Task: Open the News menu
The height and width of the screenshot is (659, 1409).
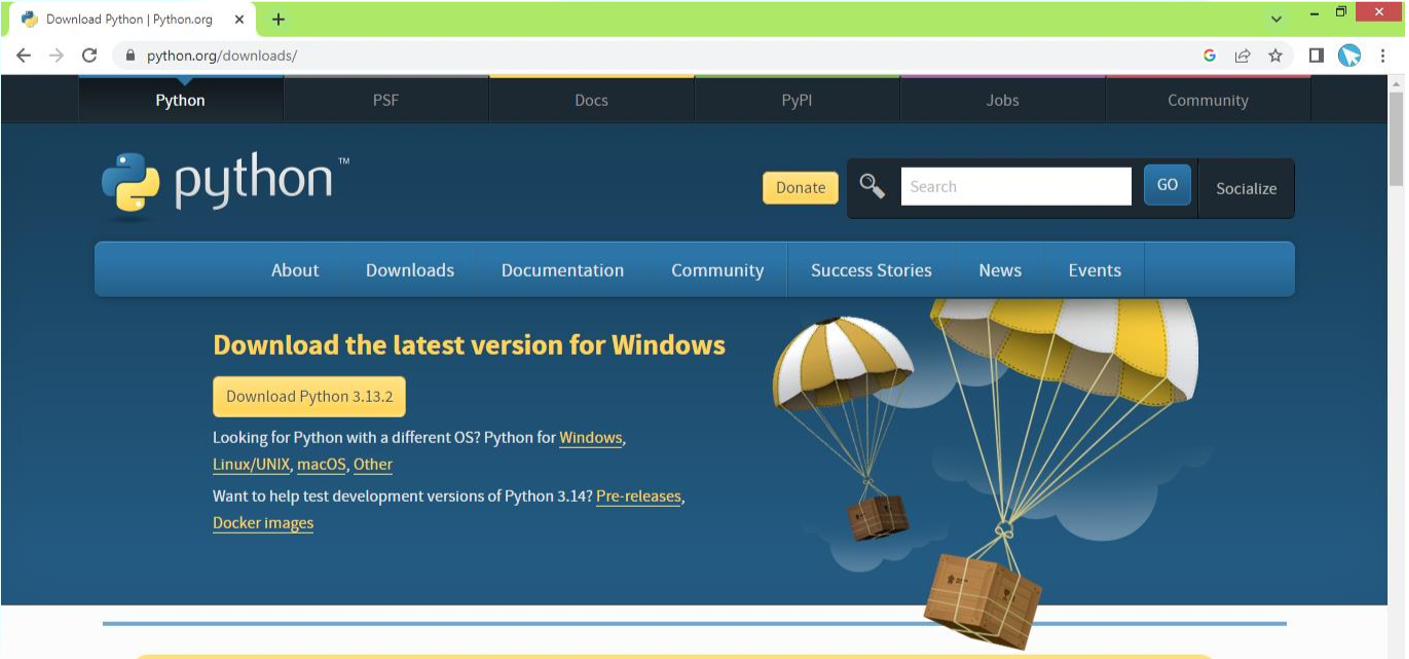Action: (1000, 270)
